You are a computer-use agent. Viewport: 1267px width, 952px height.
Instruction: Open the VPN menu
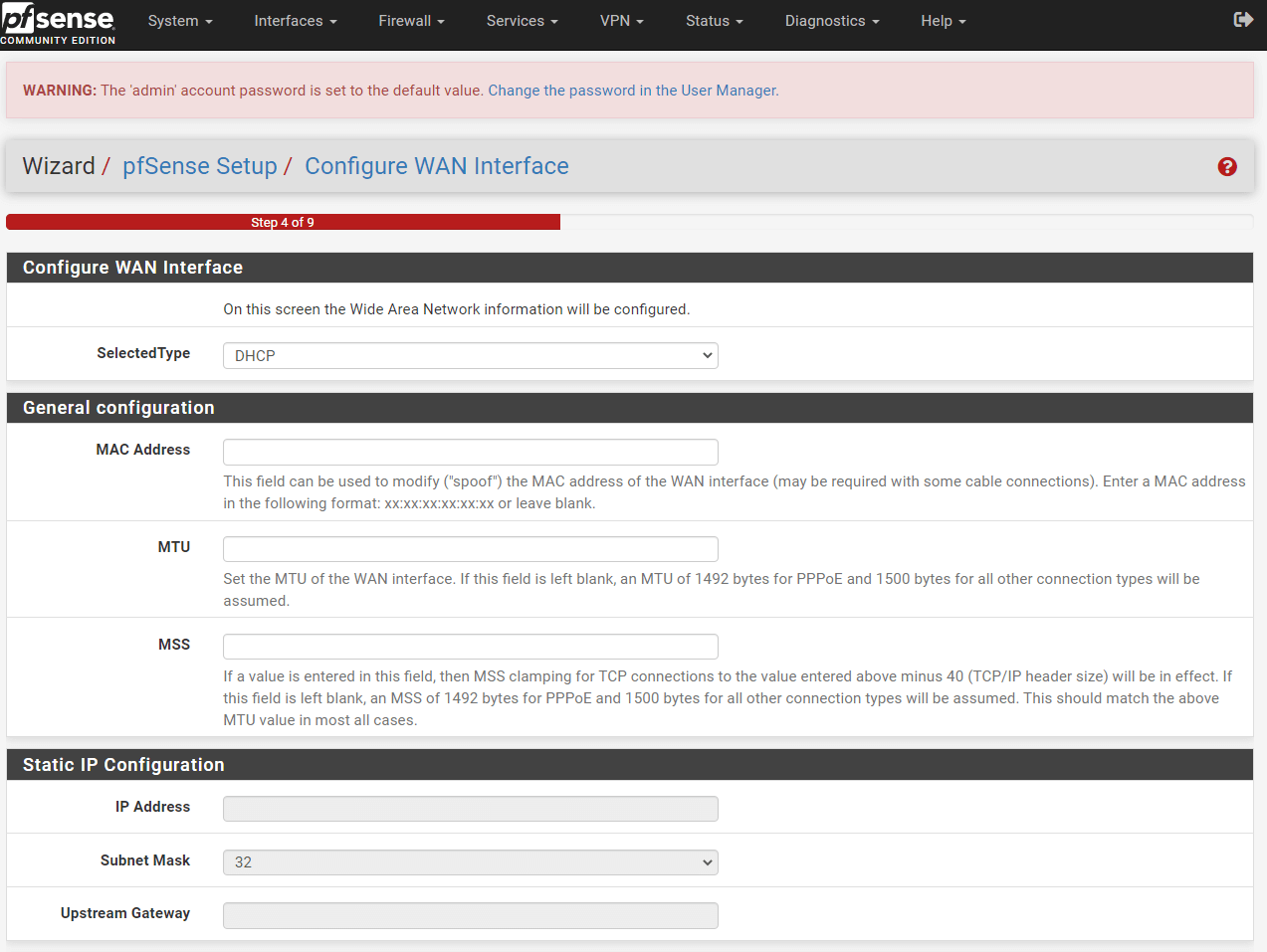[622, 21]
